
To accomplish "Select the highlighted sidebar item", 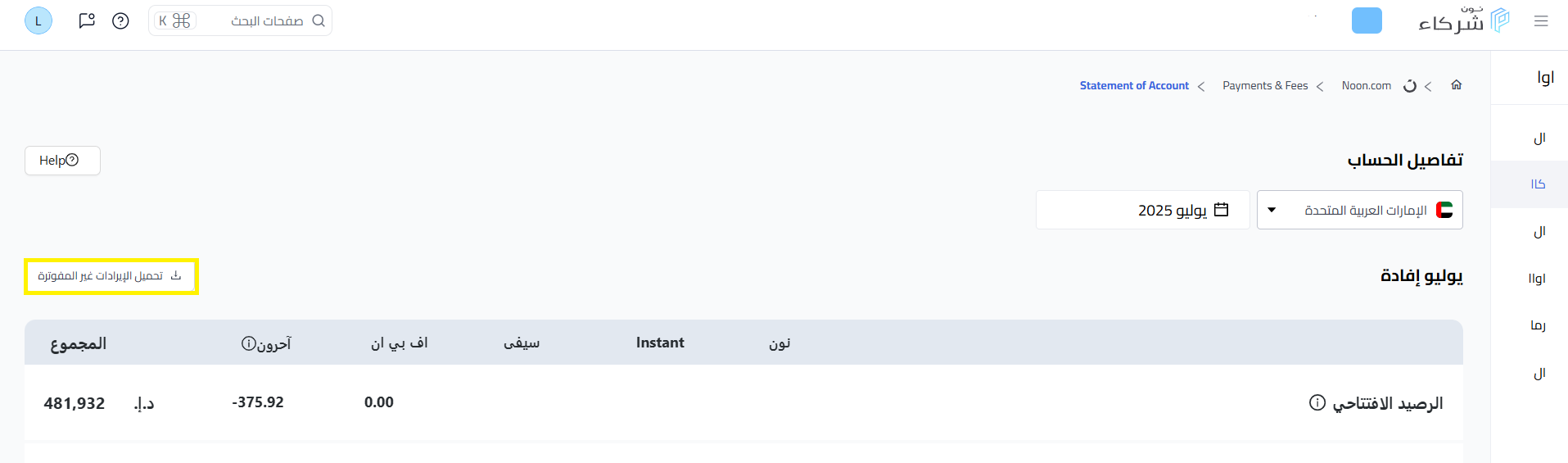I will (x=1537, y=184).
